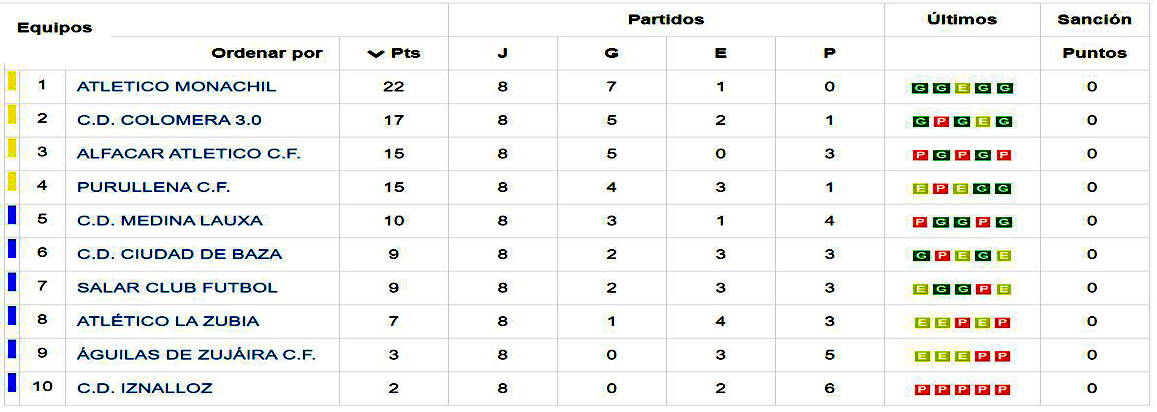Click the first yellow E badge for Águilas de Zujáira
The height and width of the screenshot is (412, 1157).
pyautogui.click(x=919, y=356)
